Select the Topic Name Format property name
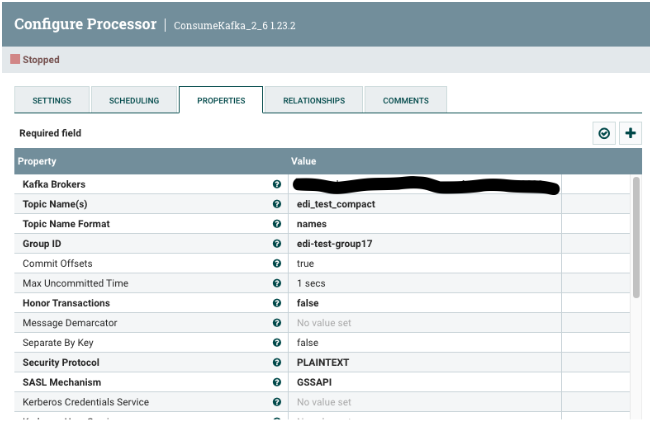Image resolution: width=650 pixels, height=427 pixels. [66, 224]
